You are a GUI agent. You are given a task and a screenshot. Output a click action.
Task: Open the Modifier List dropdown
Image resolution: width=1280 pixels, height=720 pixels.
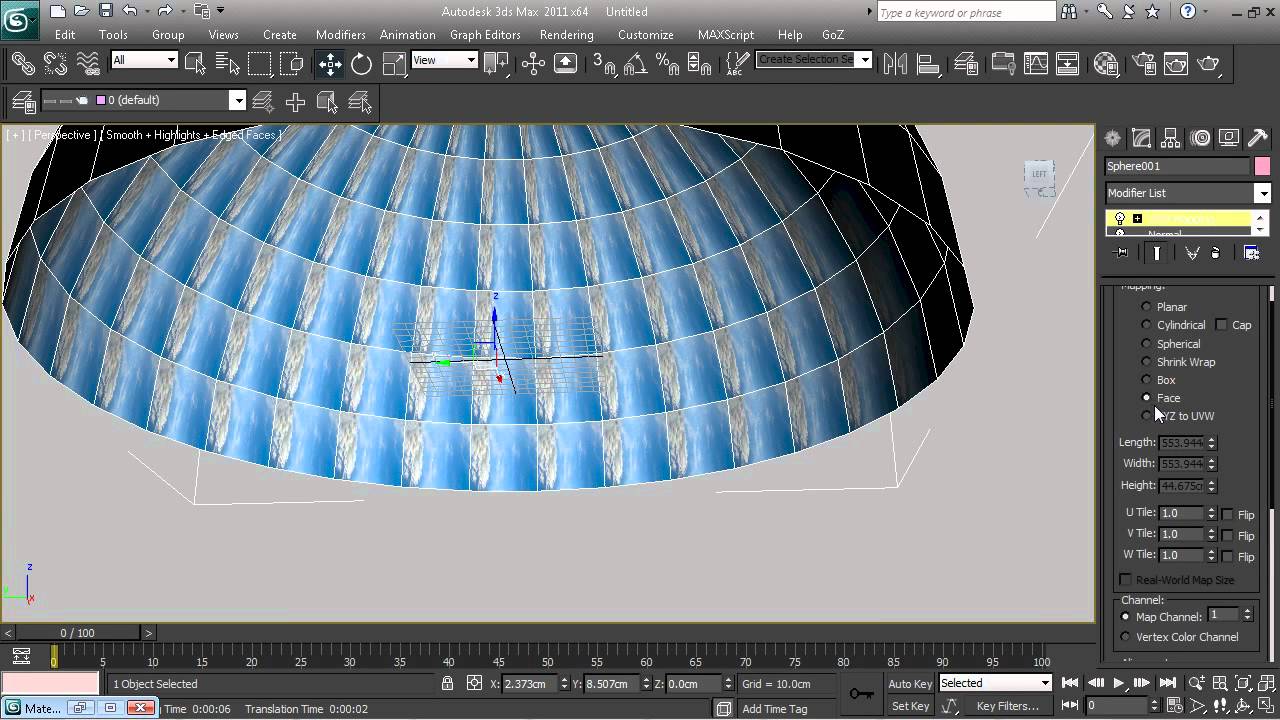pyautogui.click(x=1263, y=193)
